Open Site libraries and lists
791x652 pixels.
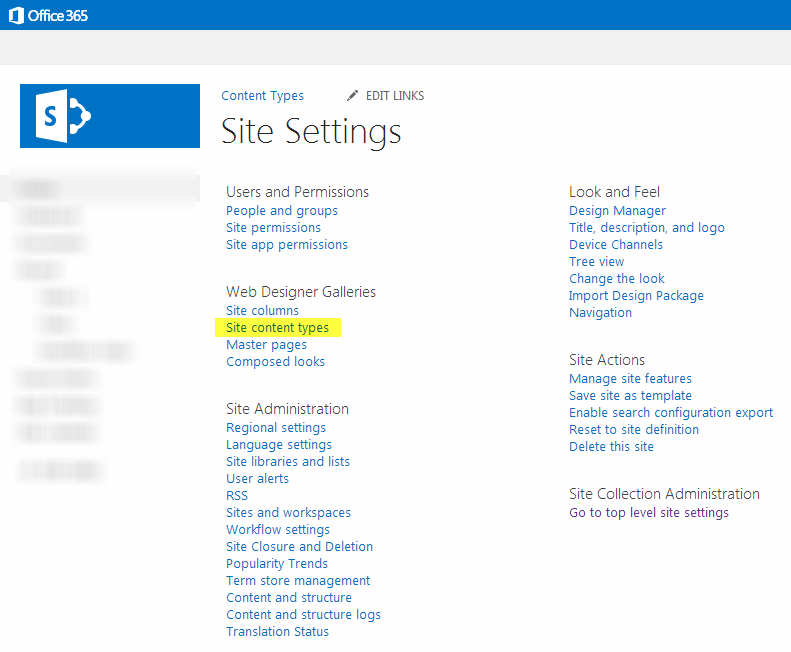coord(288,462)
